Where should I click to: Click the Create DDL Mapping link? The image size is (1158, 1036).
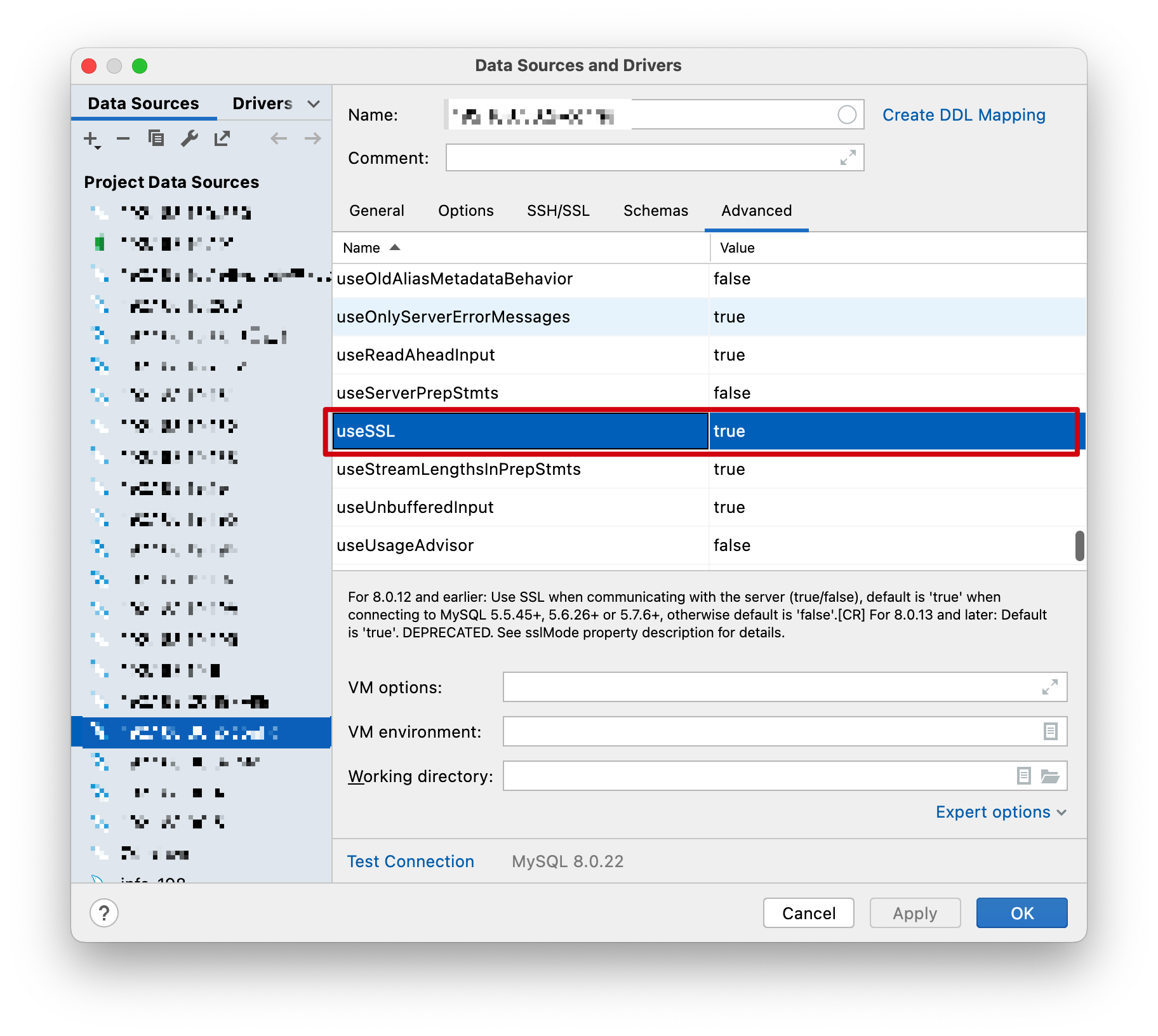point(963,115)
